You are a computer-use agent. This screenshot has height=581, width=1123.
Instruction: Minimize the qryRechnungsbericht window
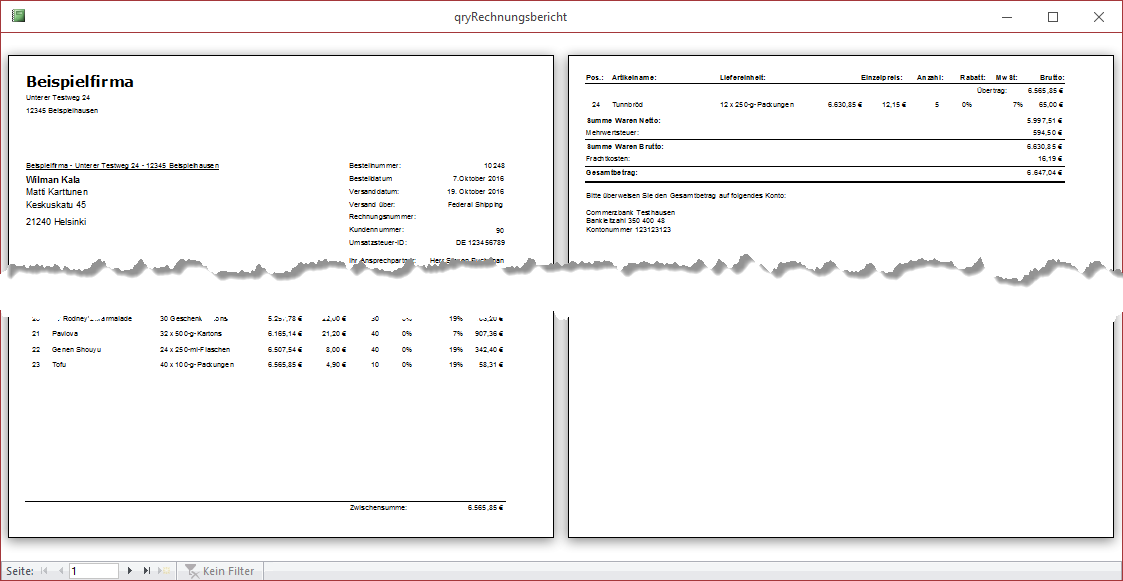[x=1007, y=16]
